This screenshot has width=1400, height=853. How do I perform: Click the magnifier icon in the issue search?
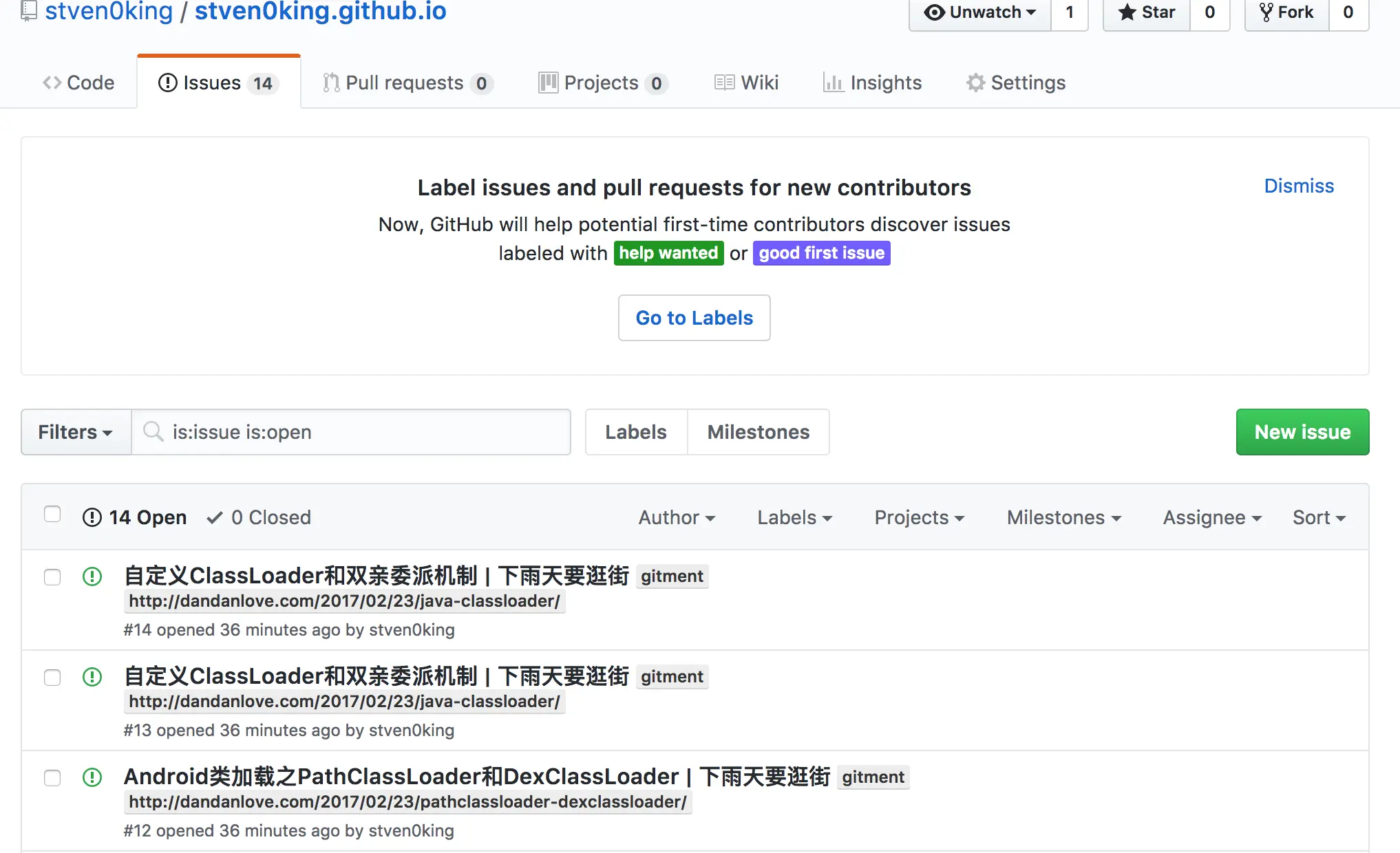(x=153, y=432)
